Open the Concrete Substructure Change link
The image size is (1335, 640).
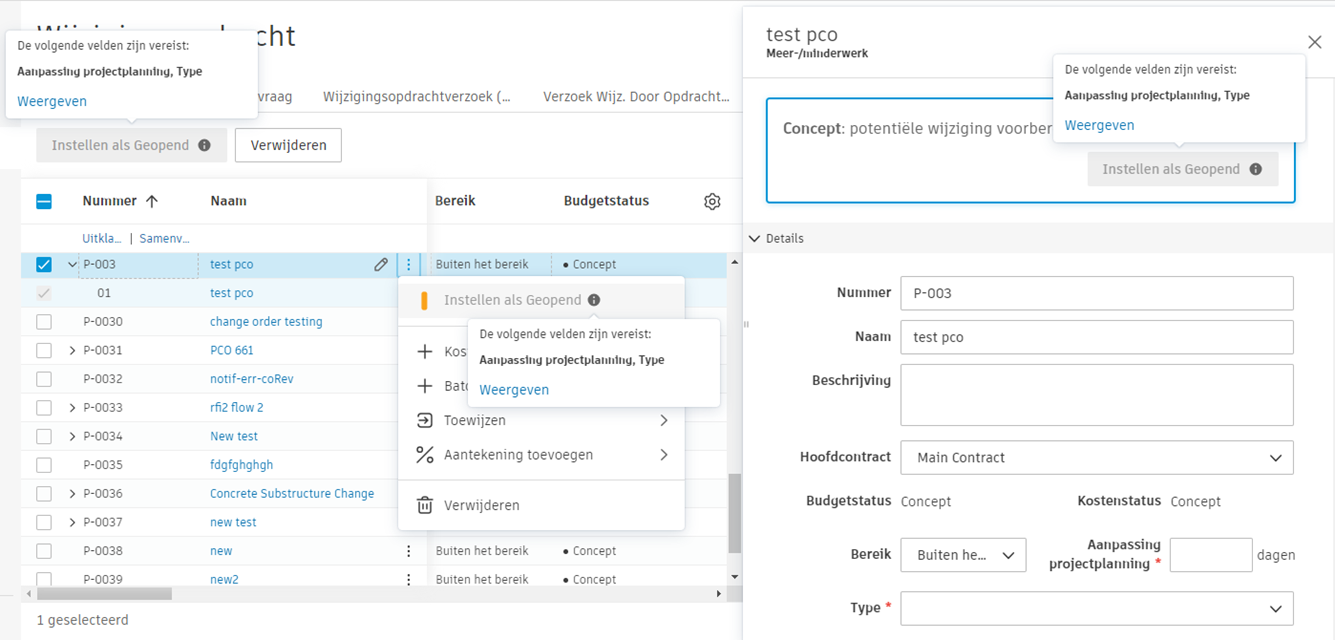(292, 494)
